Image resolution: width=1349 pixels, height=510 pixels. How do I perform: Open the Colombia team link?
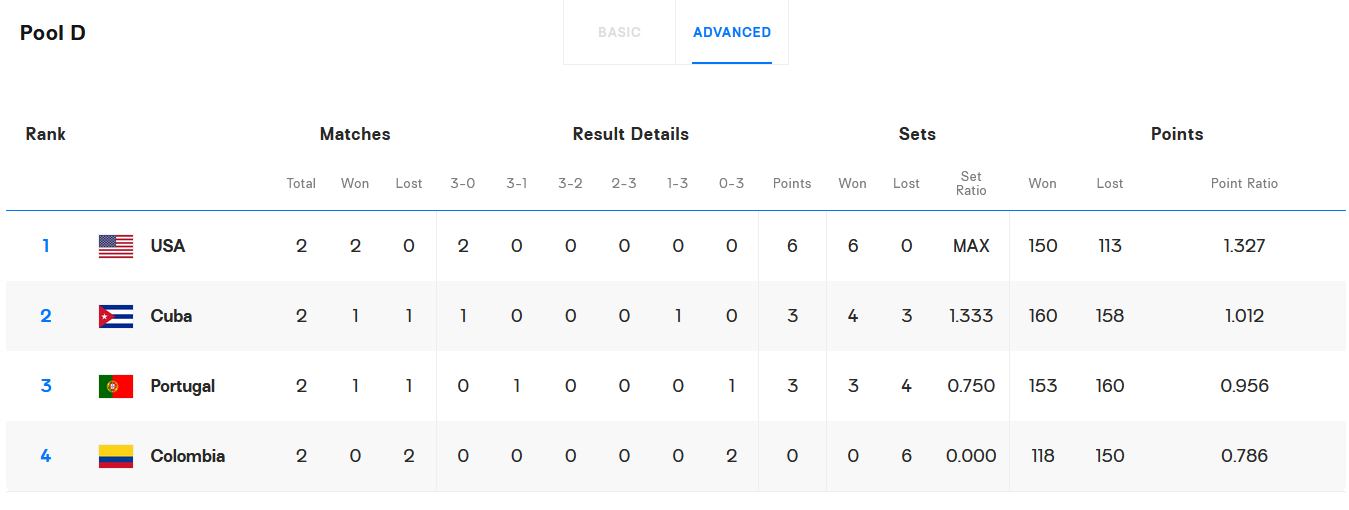point(187,456)
